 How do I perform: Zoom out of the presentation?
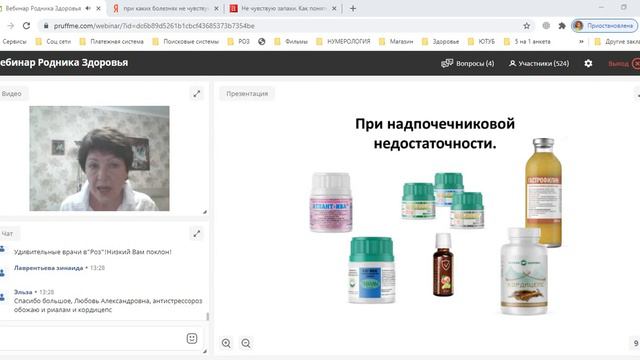pos(246,343)
